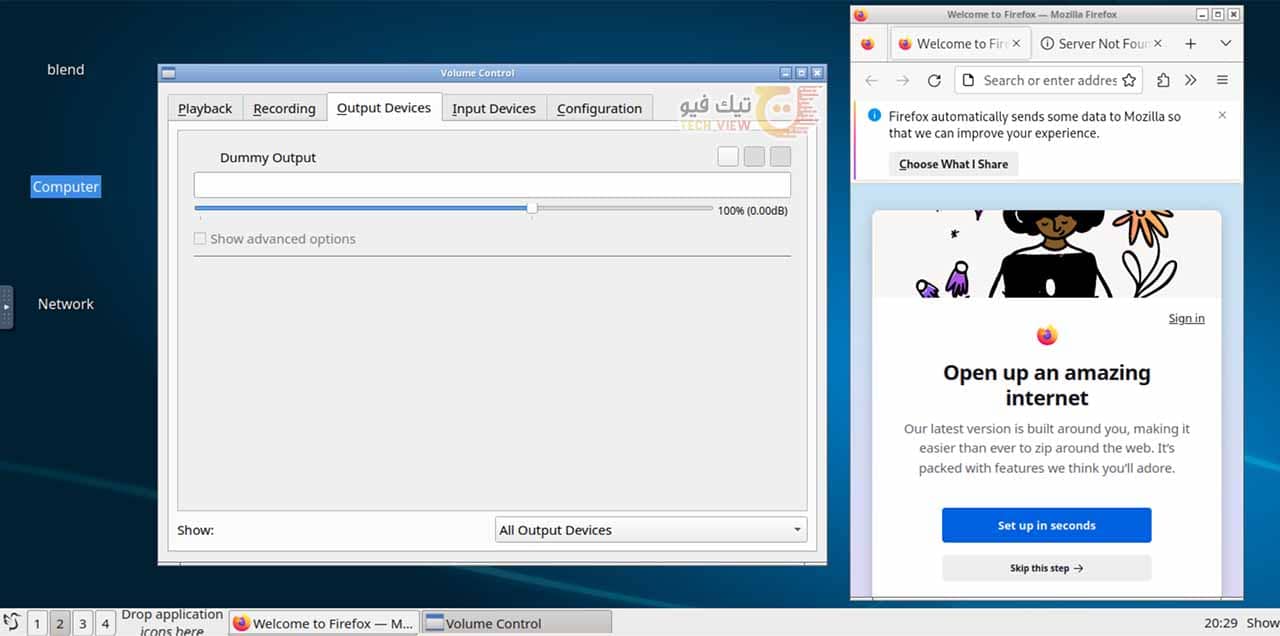Click the Dummy Output port selection field
The width and height of the screenshot is (1280, 636).
click(x=492, y=185)
